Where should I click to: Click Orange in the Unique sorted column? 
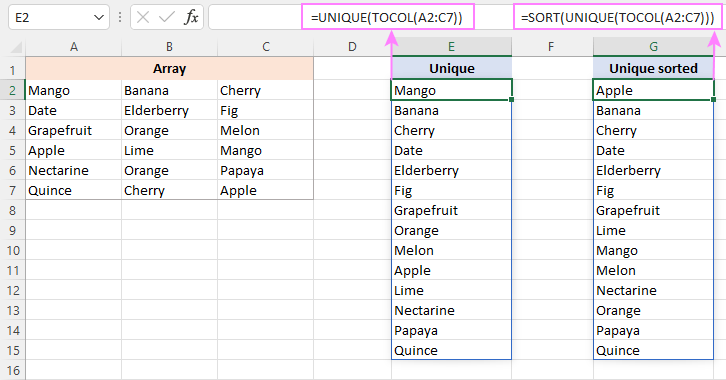click(653, 311)
